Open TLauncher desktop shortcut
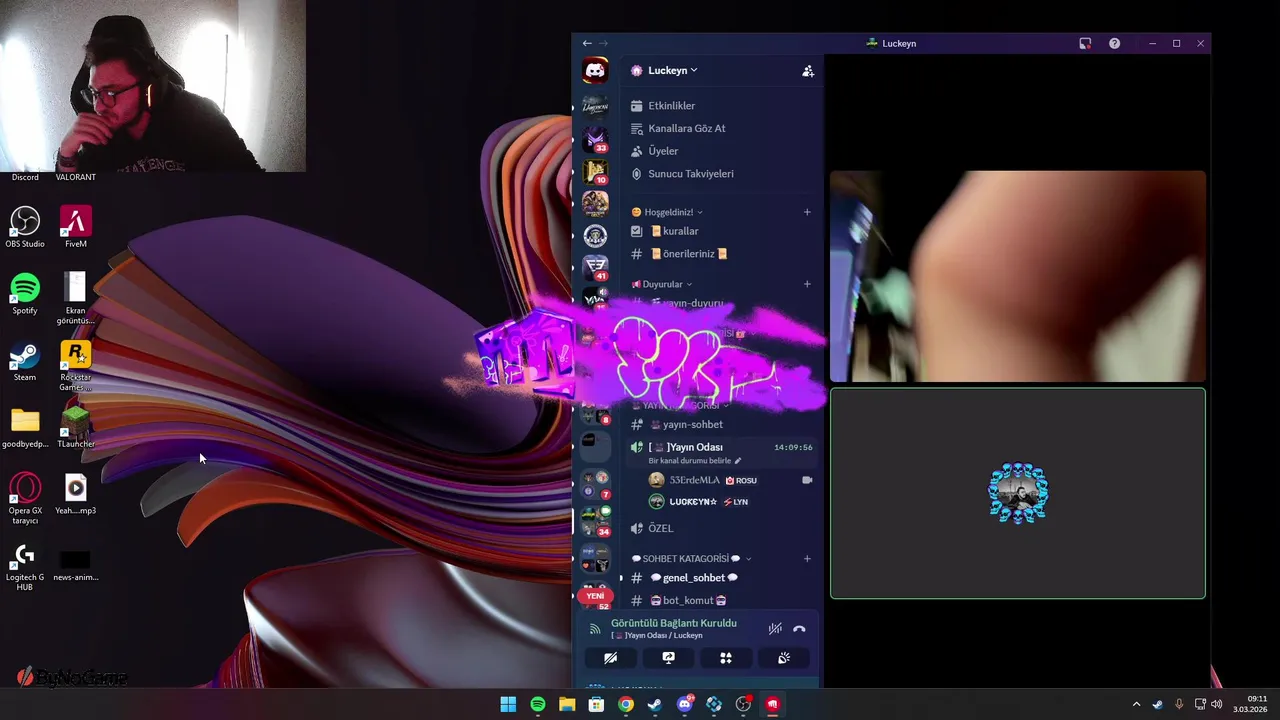This screenshot has width=1280, height=720. 76,427
